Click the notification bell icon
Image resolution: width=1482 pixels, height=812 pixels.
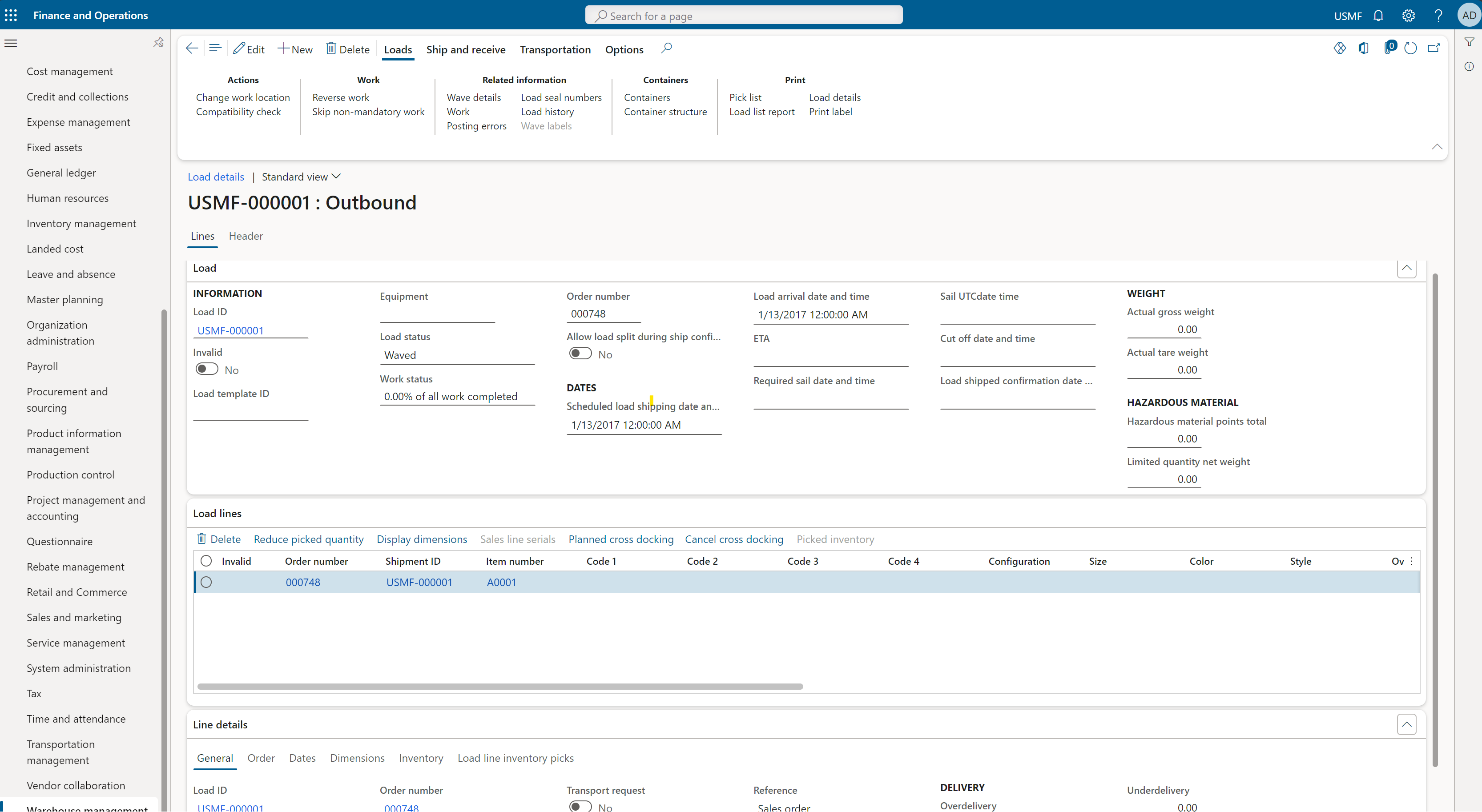(1379, 16)
